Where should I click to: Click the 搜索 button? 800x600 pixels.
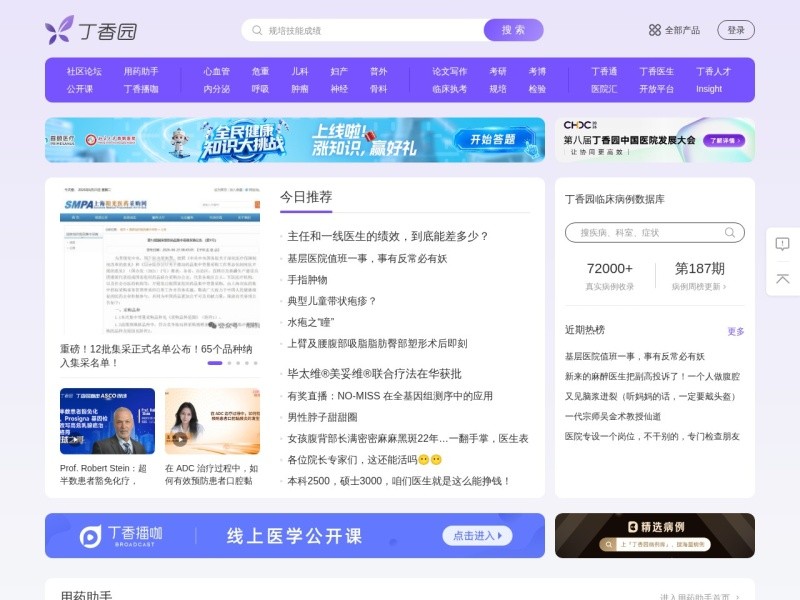coord(513,30)
